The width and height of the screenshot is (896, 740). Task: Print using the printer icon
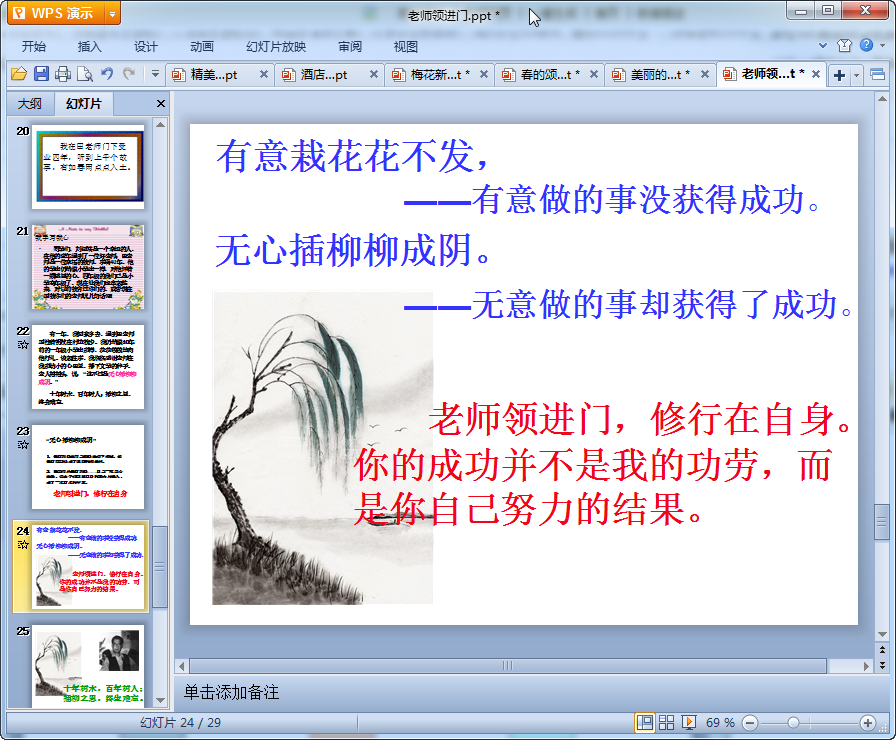tap(63, 74)
